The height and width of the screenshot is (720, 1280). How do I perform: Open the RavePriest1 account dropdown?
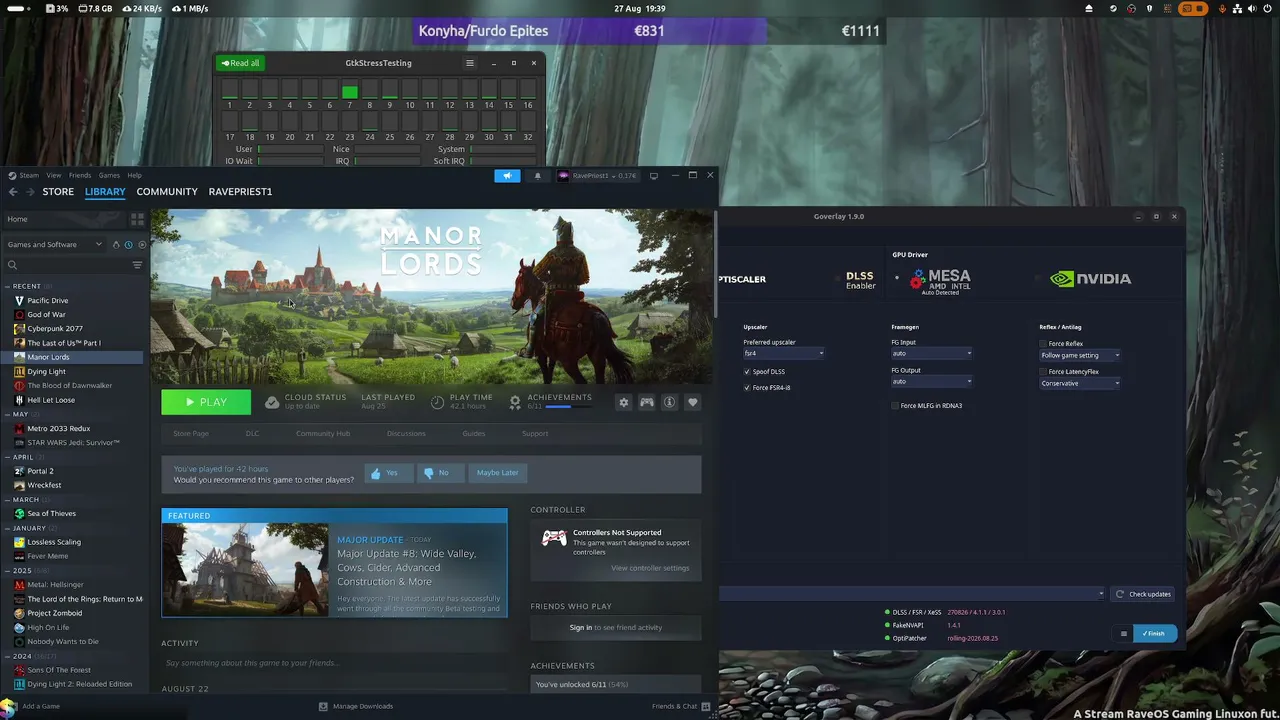pos(597,176)
